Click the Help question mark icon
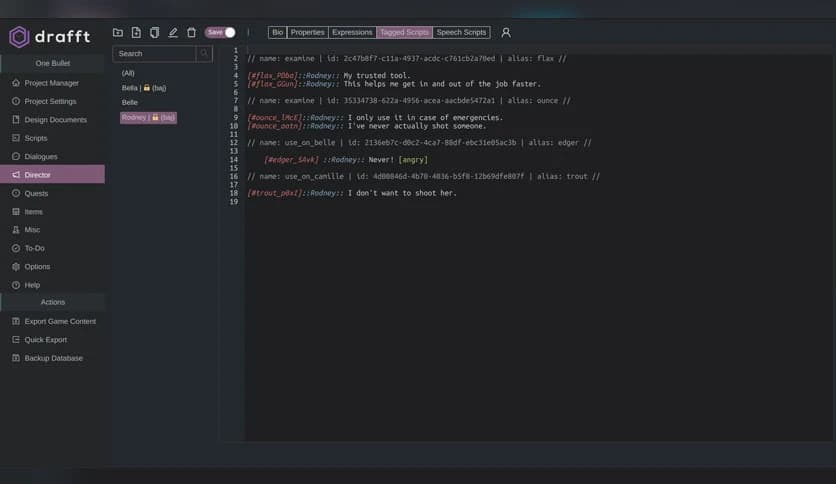This screenshot has height=484, width=836. pos(16,285)
